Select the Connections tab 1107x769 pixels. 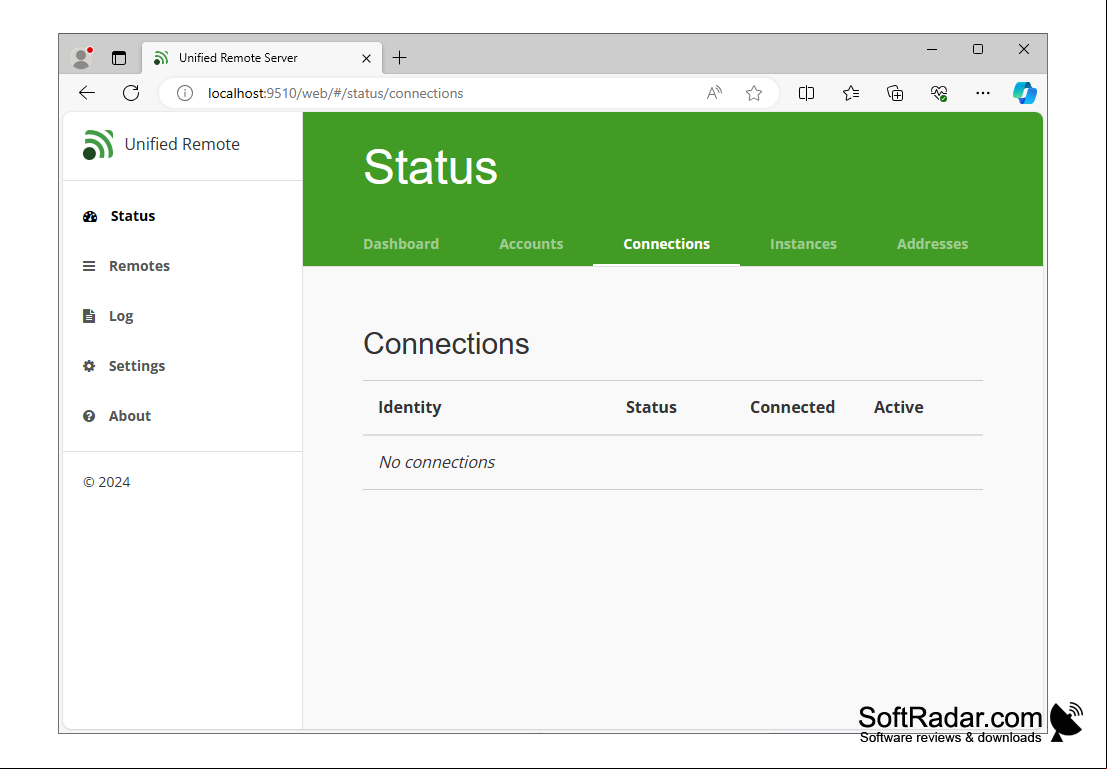click(x=666, y=244)
